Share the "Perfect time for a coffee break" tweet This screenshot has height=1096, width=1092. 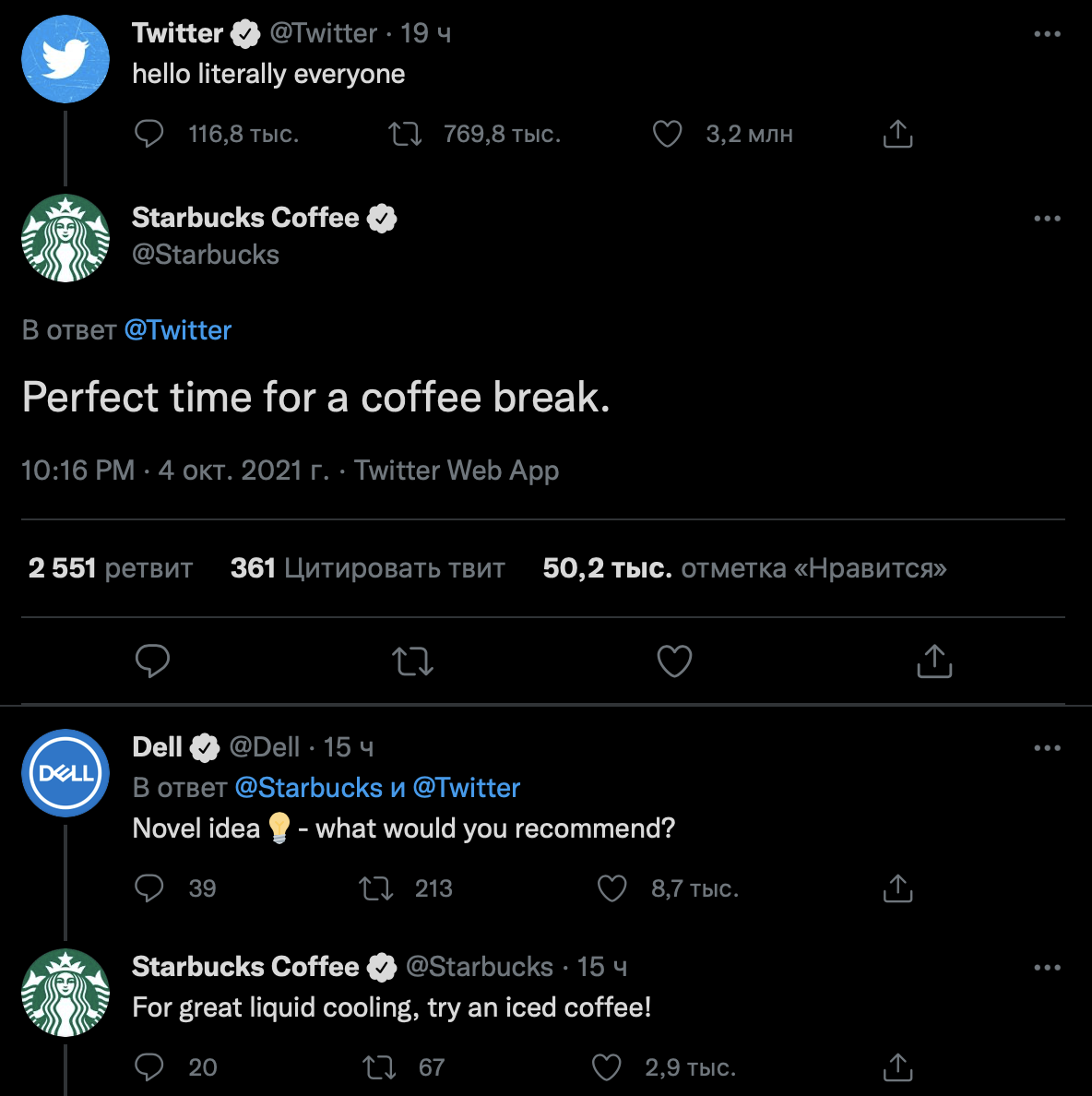coord(934,661)
